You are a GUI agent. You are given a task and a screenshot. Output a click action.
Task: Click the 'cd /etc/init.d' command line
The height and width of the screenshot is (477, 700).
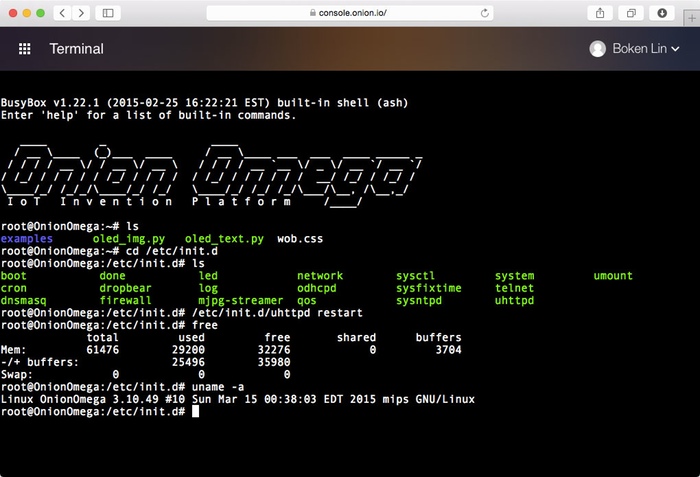point(109,251)
